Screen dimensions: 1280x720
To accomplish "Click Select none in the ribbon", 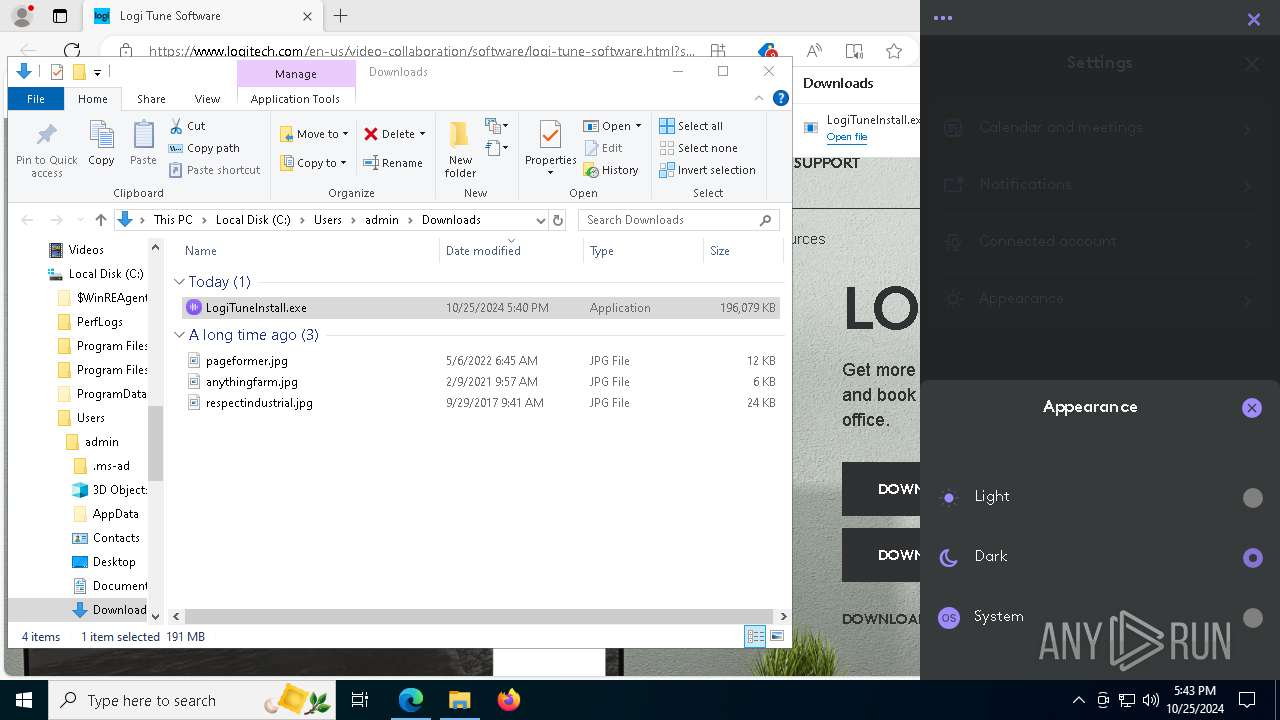I will pyautogui.click(x=698, y=148).
